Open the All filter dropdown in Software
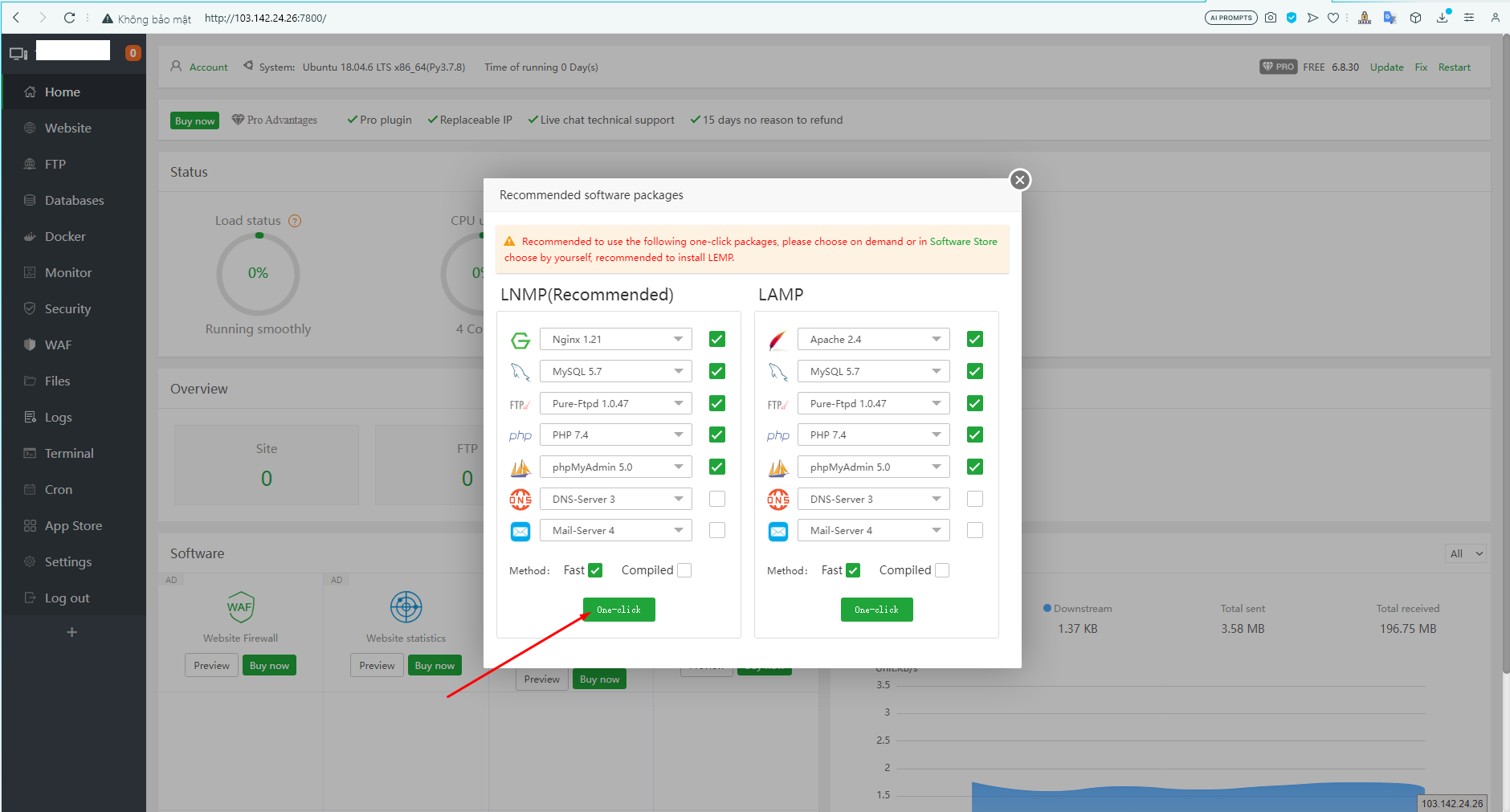The image size is (1510, 812). point(1466,553)
